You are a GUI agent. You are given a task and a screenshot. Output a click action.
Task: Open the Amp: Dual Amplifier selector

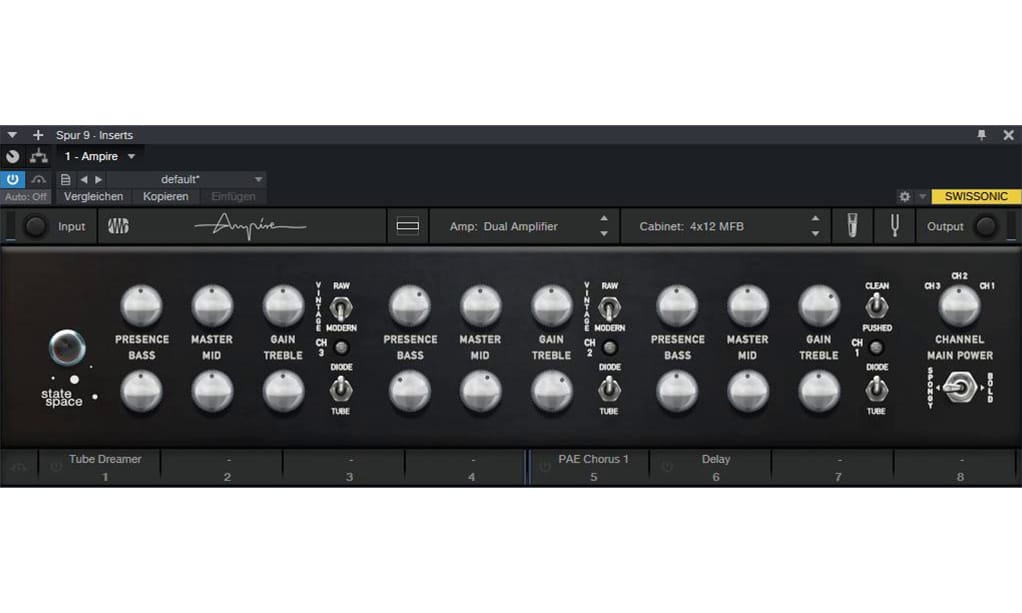[x=504, y=226]
